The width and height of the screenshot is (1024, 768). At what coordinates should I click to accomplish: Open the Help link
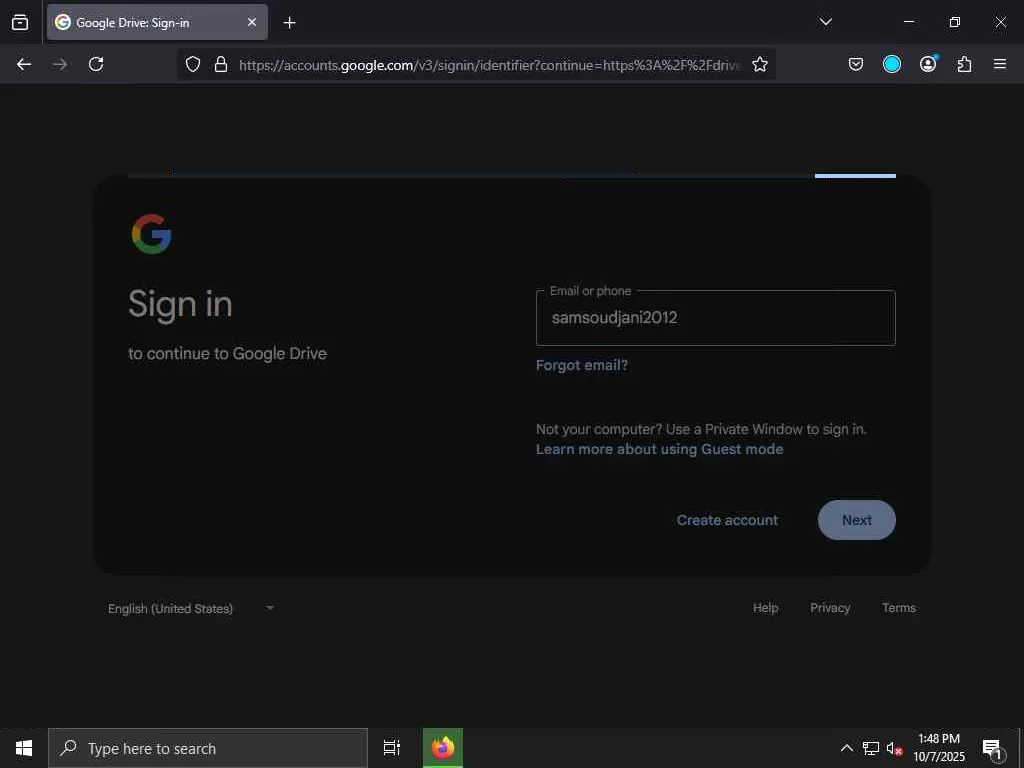pos(765,608)
